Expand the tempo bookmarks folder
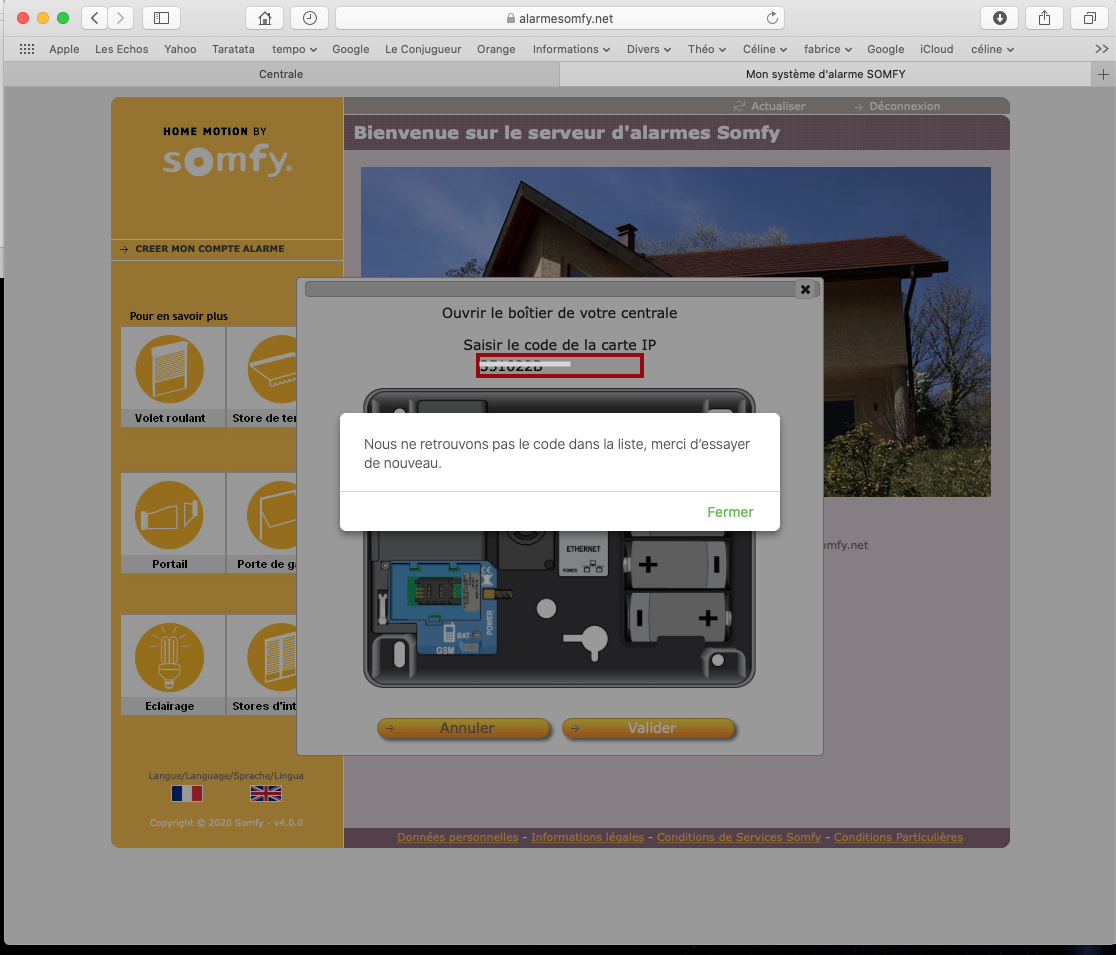The image size is (1116, 955). [294, 49]
